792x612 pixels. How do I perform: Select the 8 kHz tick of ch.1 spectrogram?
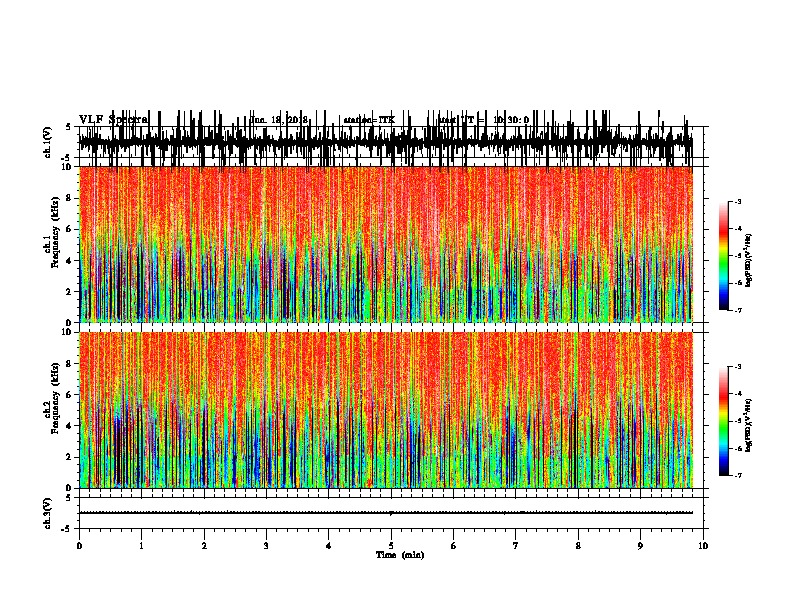pos(69,198)
